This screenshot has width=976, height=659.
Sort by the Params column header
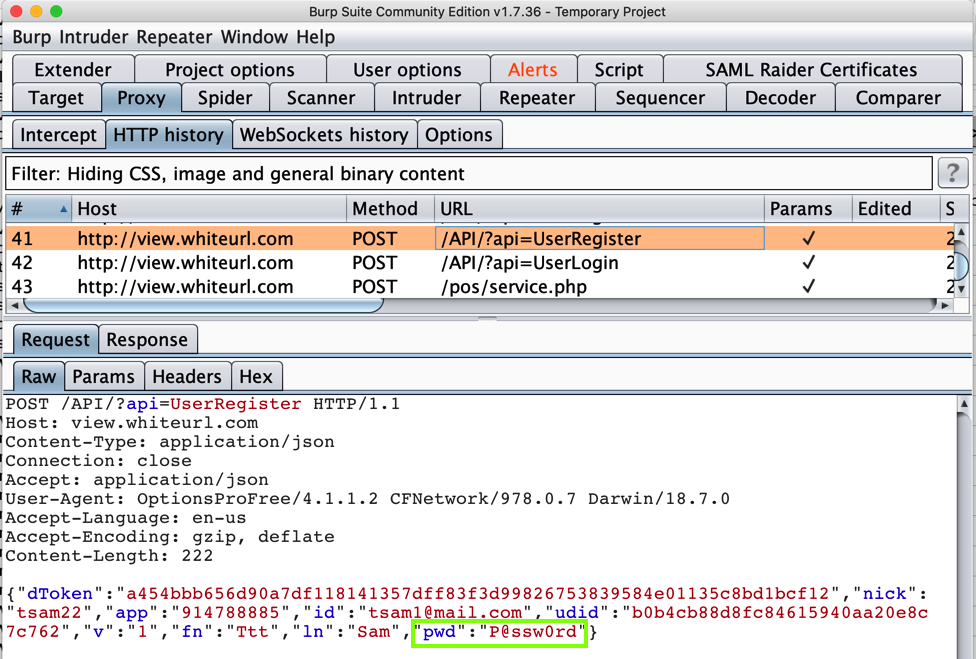pos(808,208)
